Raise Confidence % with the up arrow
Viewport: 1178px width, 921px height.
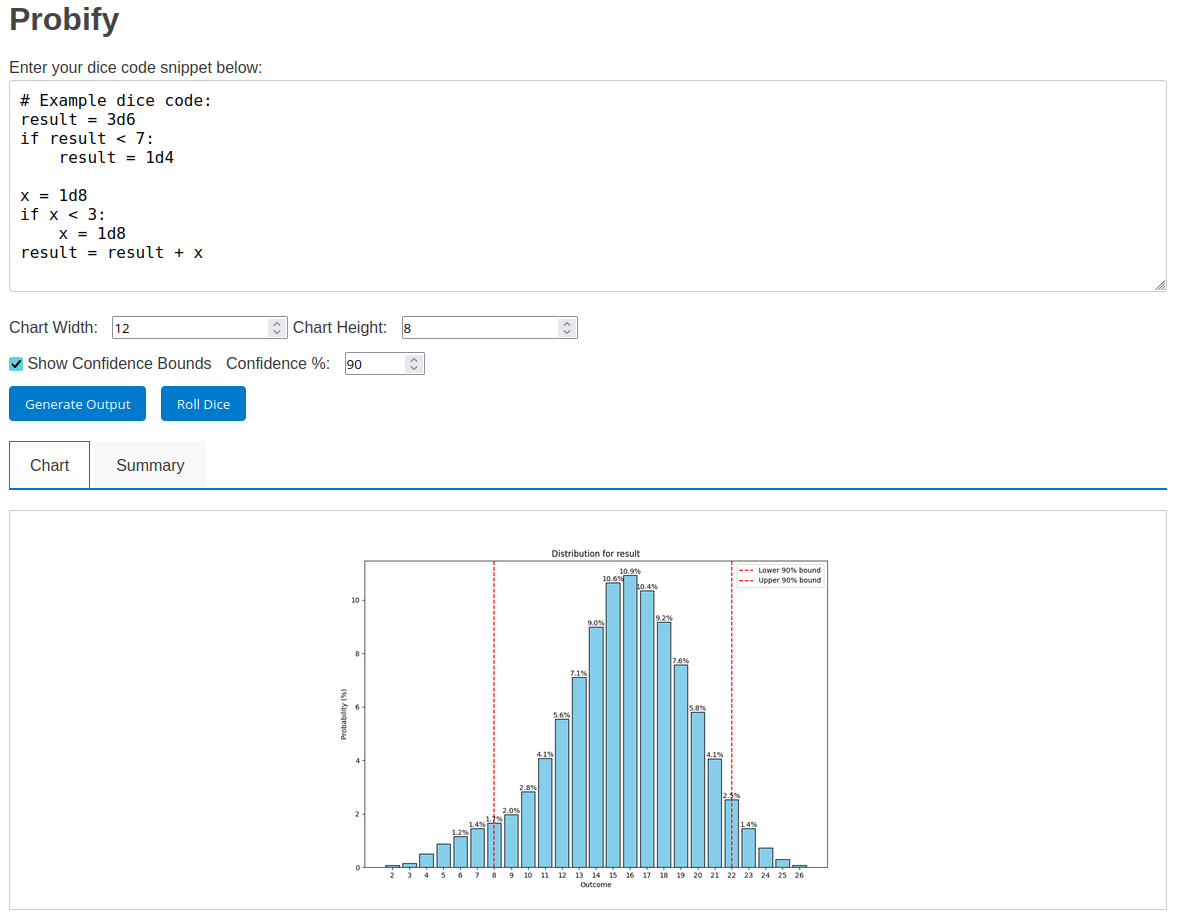pyautogui.click(x=414, y=359)
